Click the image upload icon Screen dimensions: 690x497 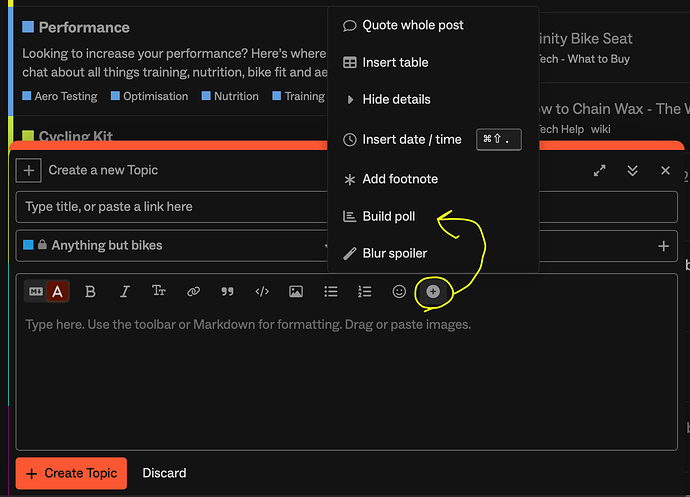(x=296, y=291)
